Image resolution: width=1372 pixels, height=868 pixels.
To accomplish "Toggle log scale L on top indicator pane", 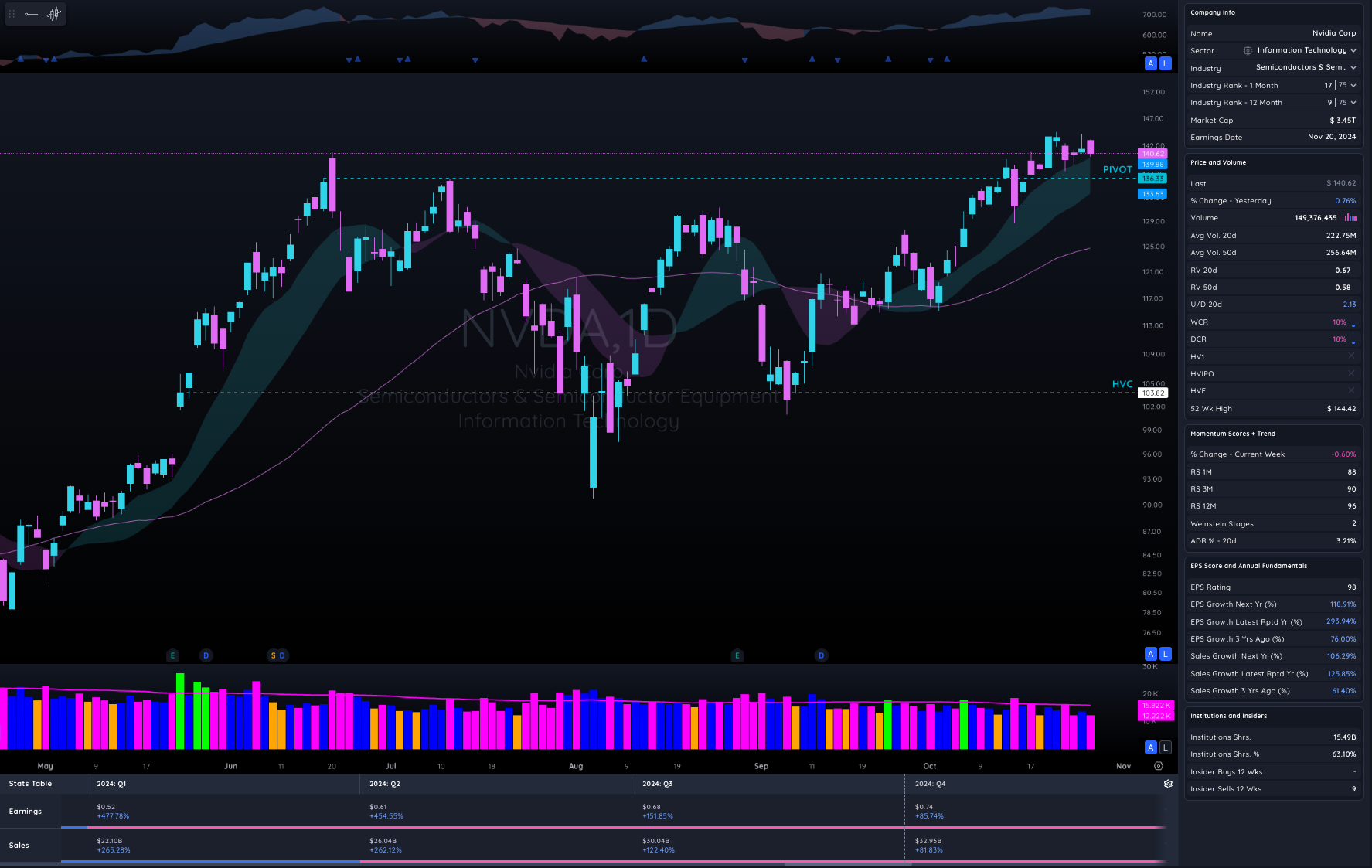I will 1166,63.
